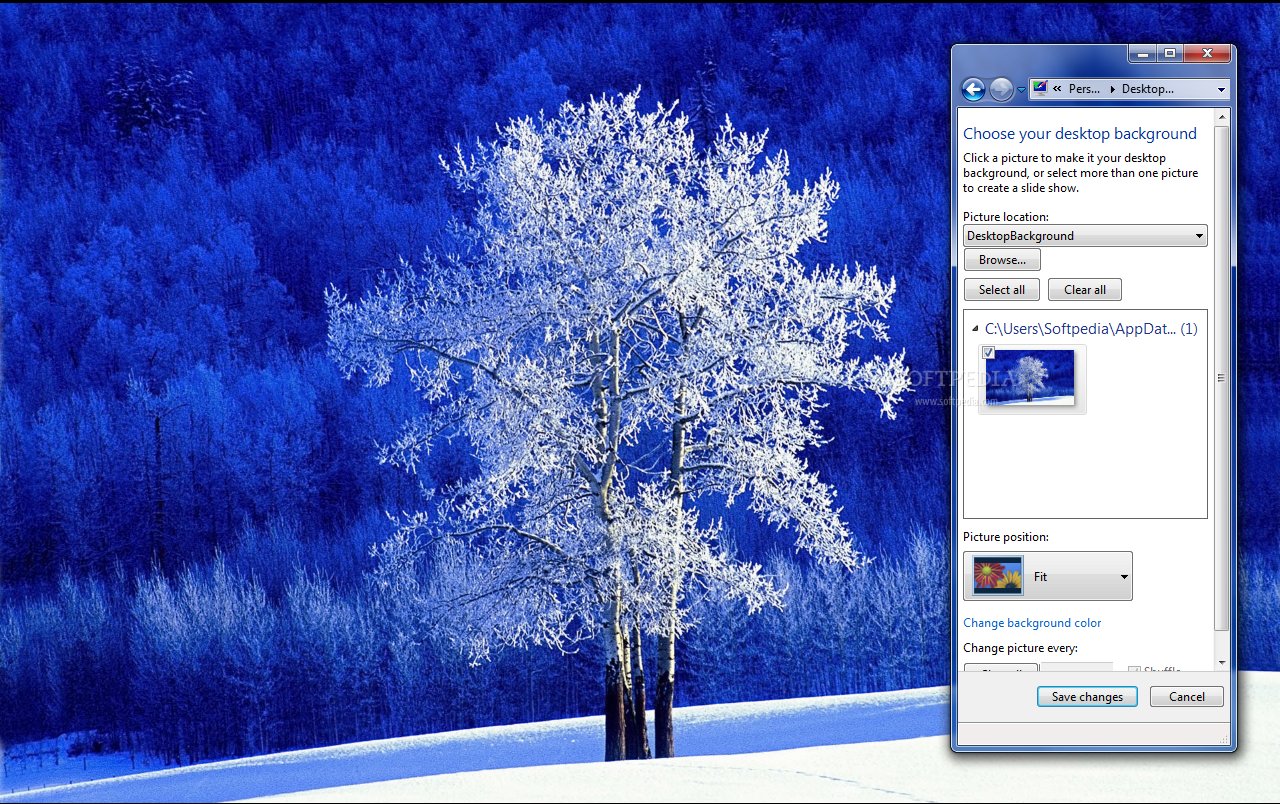The width and height of the screenshot is (1280, 804).
Task: Collapse the C:\Users\Softpedia\AppDat... group triangle
Action: point(975,329)
